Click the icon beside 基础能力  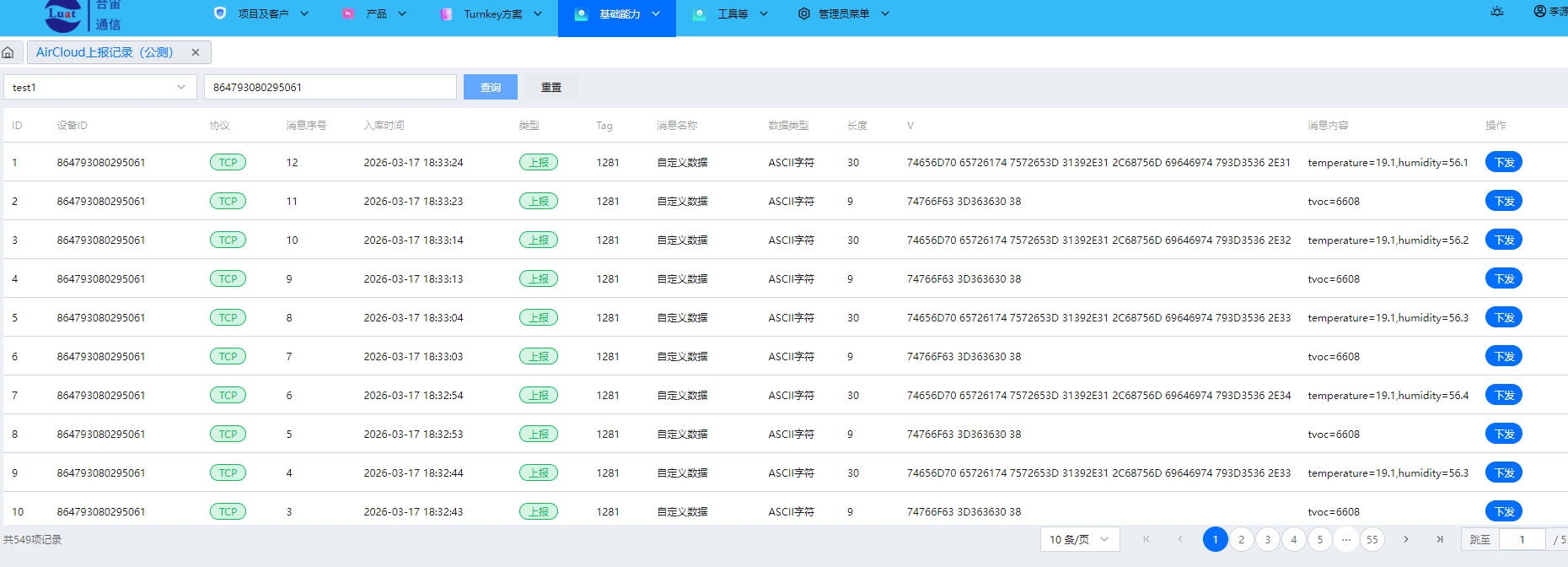coord(581,13)
